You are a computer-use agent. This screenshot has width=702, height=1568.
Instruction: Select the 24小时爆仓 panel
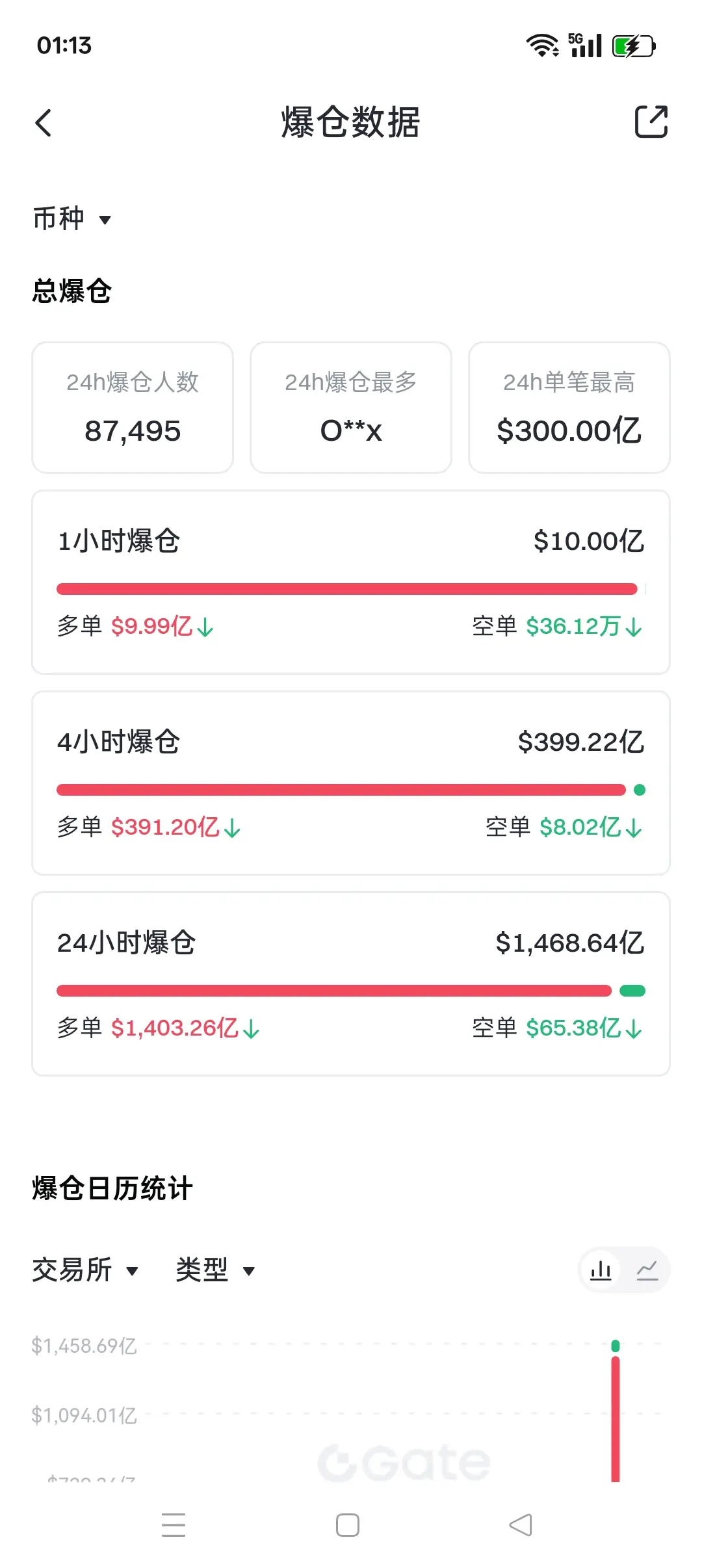(351, 984)
